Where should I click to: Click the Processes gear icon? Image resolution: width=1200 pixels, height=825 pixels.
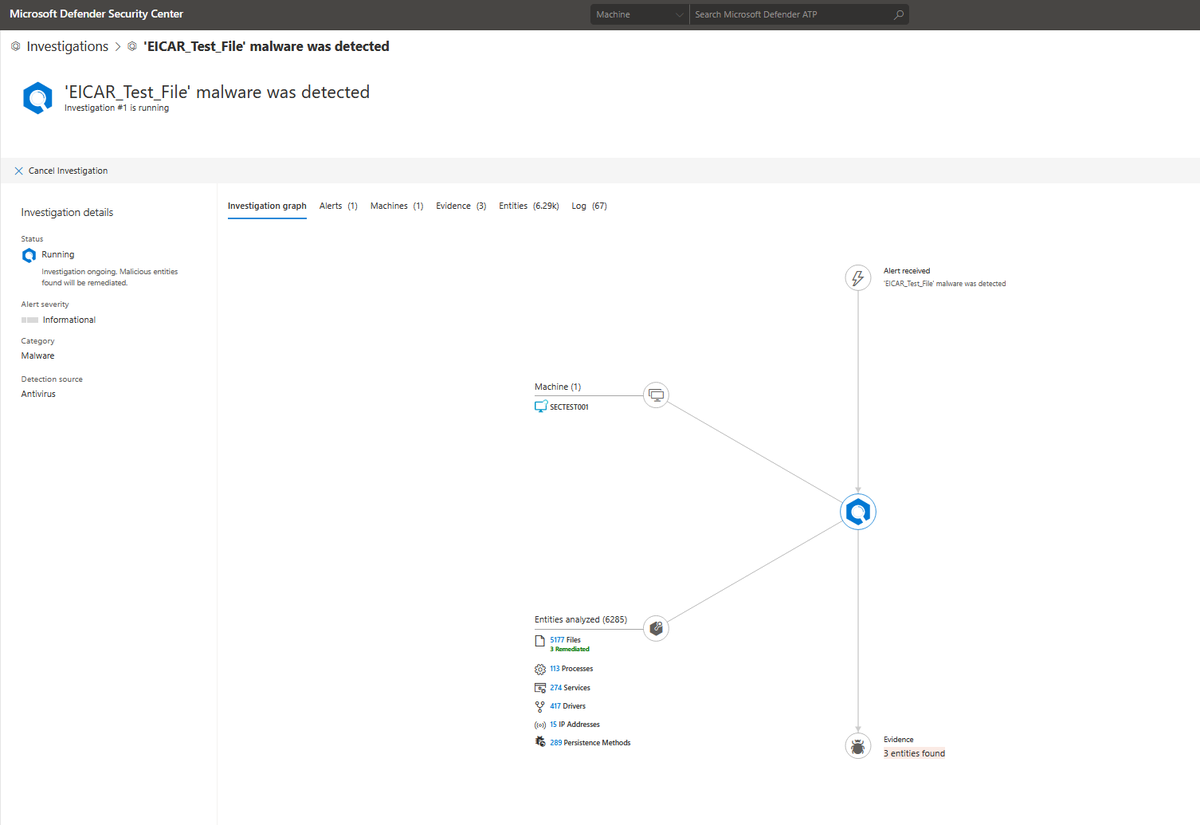(540, 669)
